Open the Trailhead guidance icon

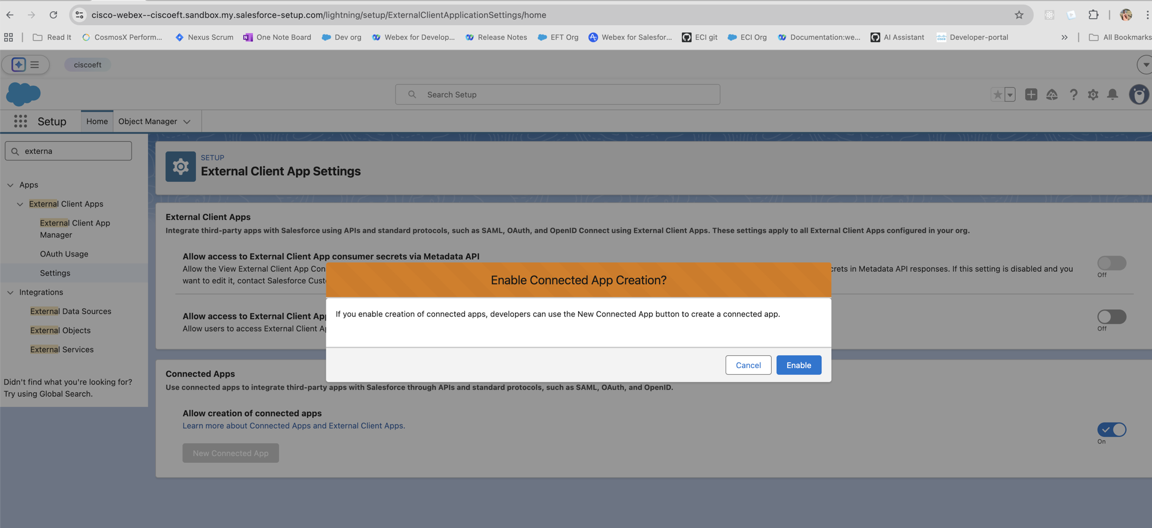coord(1052,95)
